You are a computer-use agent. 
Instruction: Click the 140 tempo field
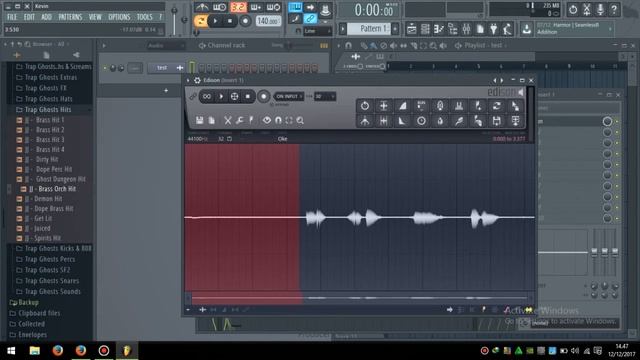(x=268, y=21)
